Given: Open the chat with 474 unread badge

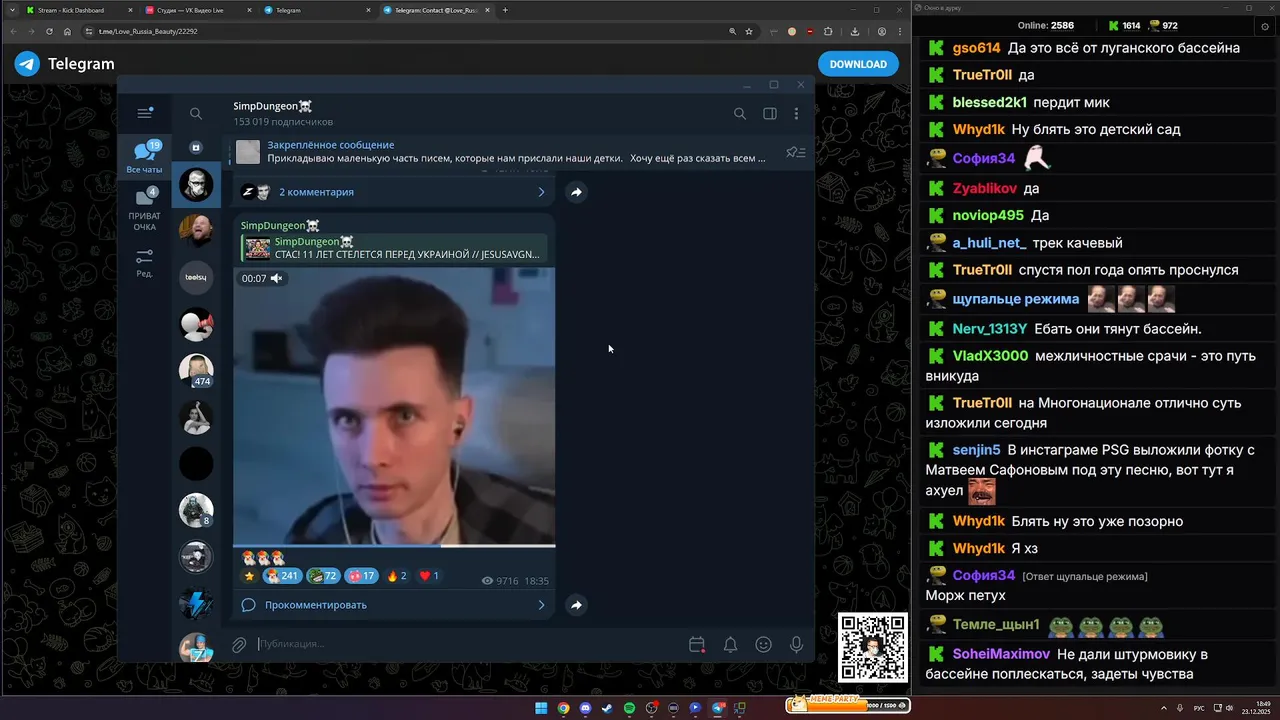Looking at the screenshot, I should point(196,371).
